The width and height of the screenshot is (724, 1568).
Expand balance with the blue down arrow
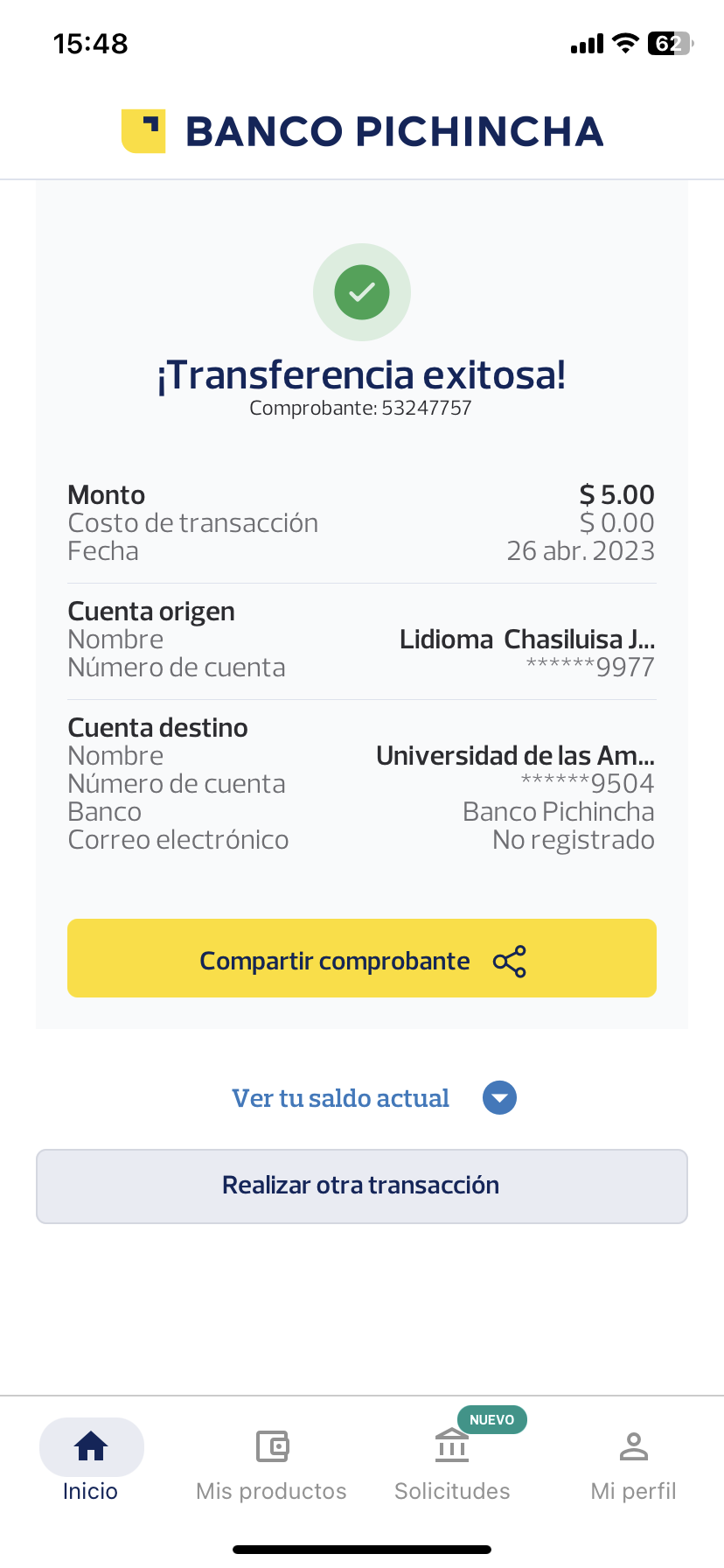(x=500, y=1098)
